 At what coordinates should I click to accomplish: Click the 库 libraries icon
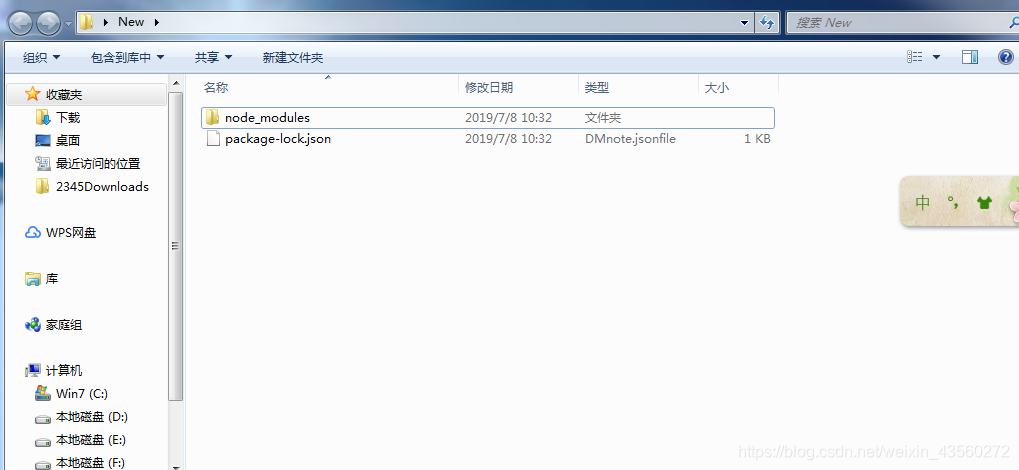(x=32, y=279)
